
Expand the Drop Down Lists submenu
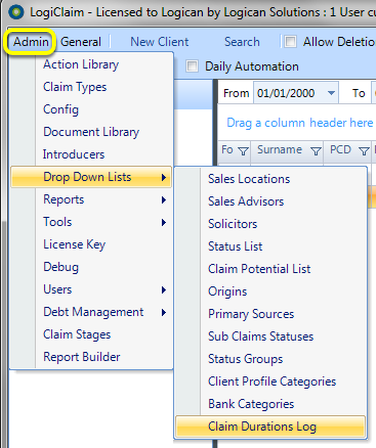coord(91,177)
